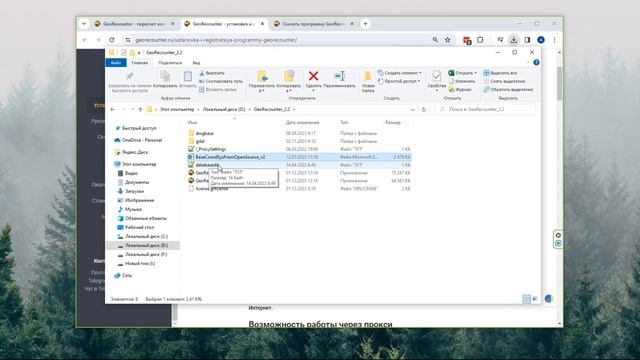Click Chrome's back arrow

click(85, 40)
